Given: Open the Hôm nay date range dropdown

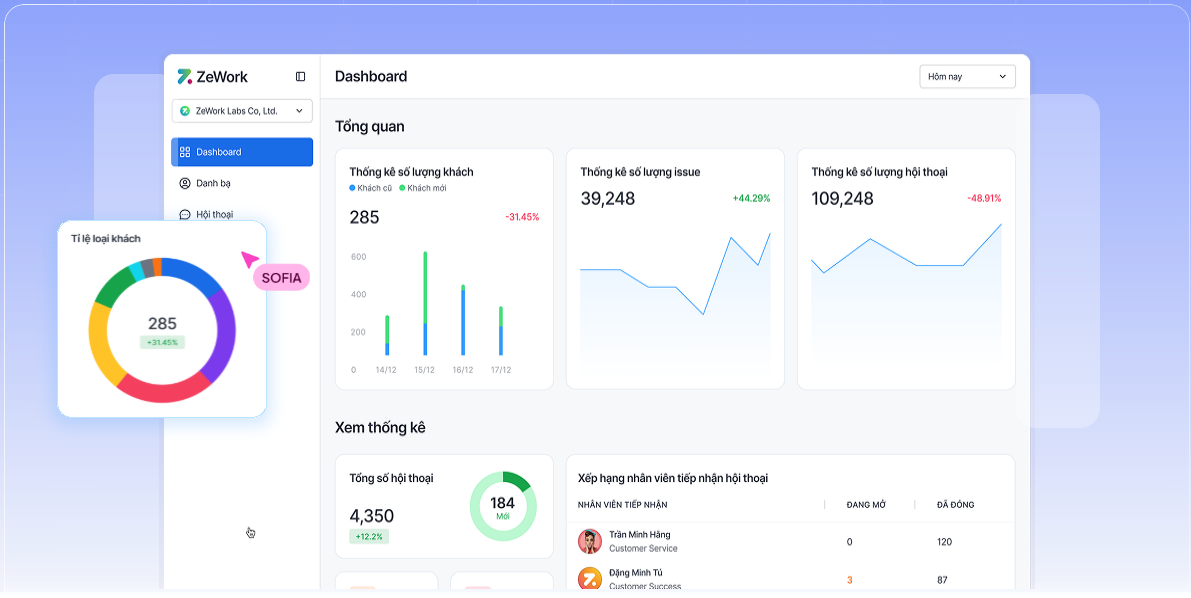Looking at the screenshot, I should [x=967, y=77].
